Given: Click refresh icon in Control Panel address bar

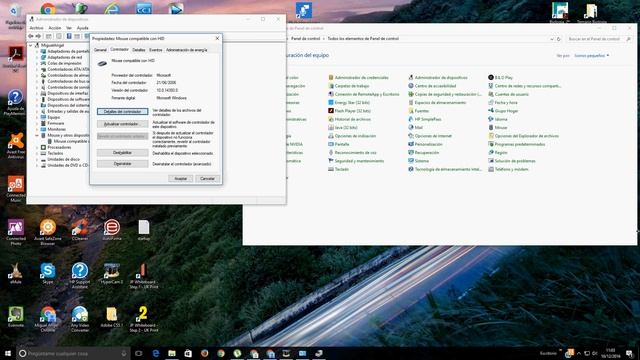Looking at the screenshot, I should [x=559, y=39].
